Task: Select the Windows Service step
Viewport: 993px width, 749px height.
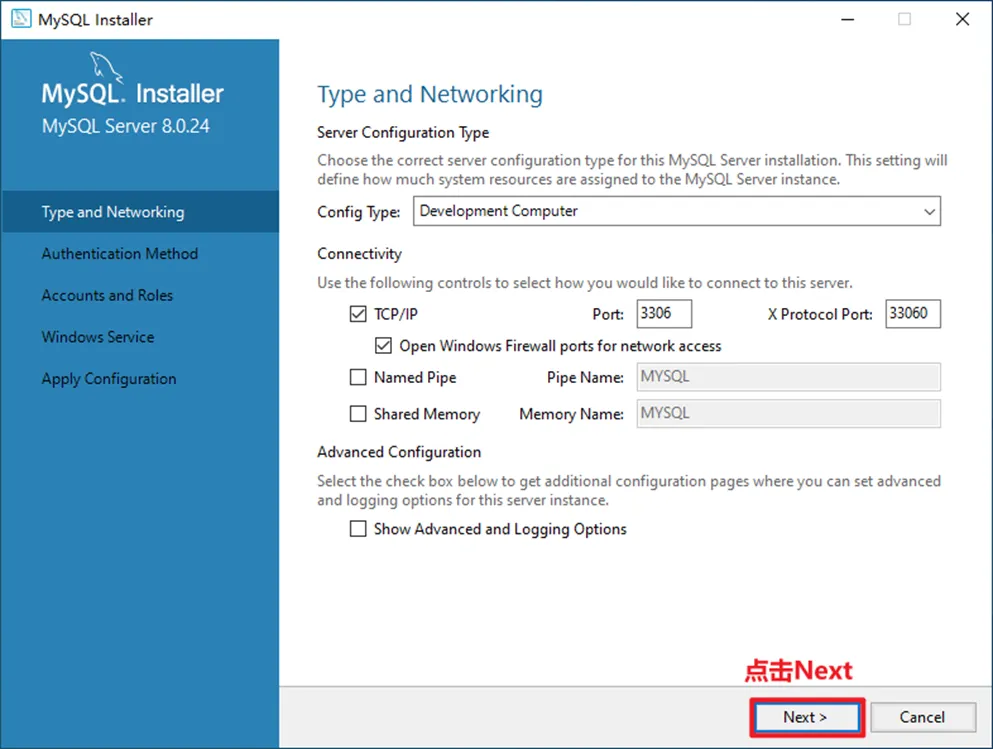Action: coord(98,337)
